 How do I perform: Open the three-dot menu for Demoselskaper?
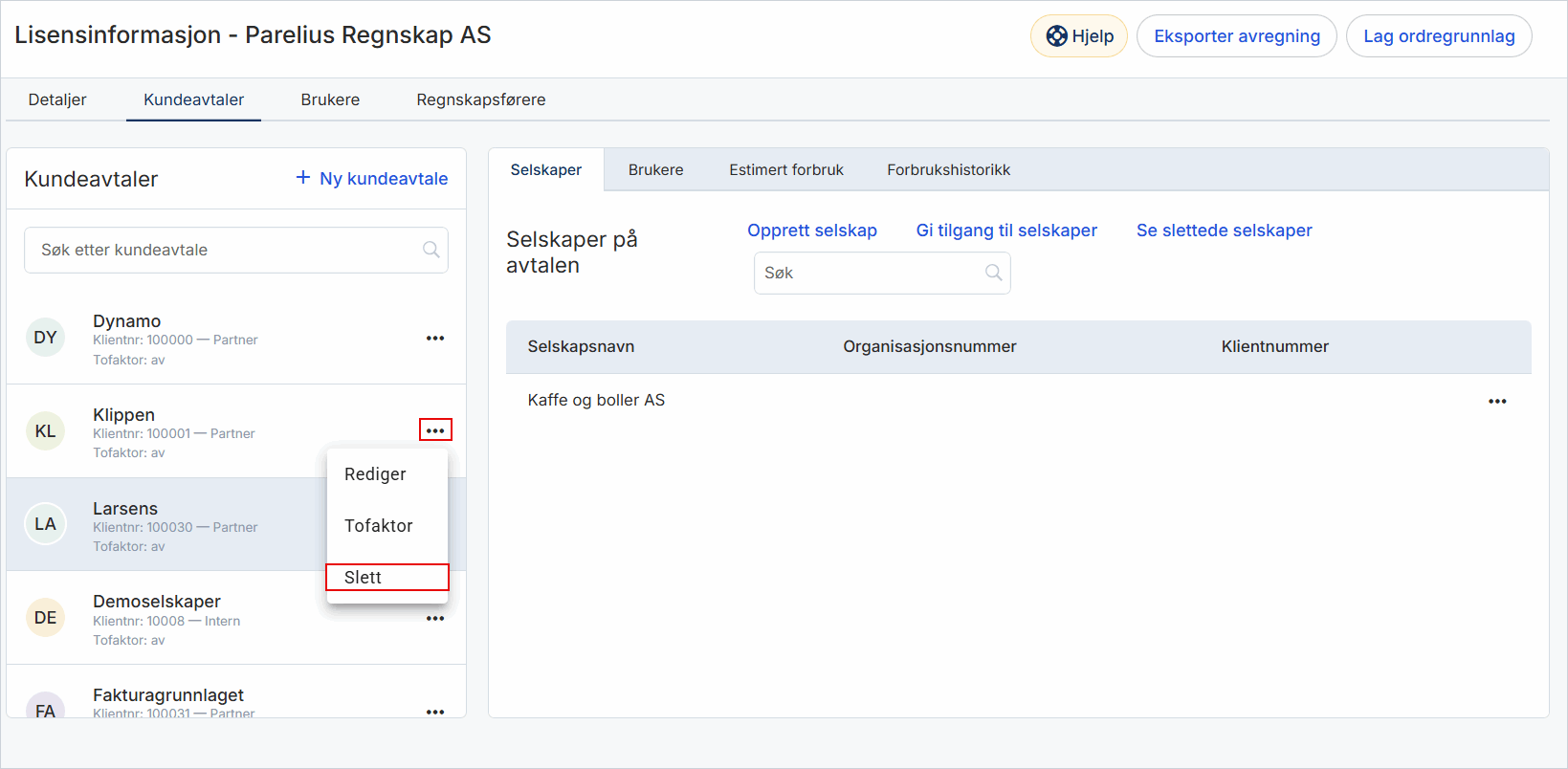pos(435,619)
